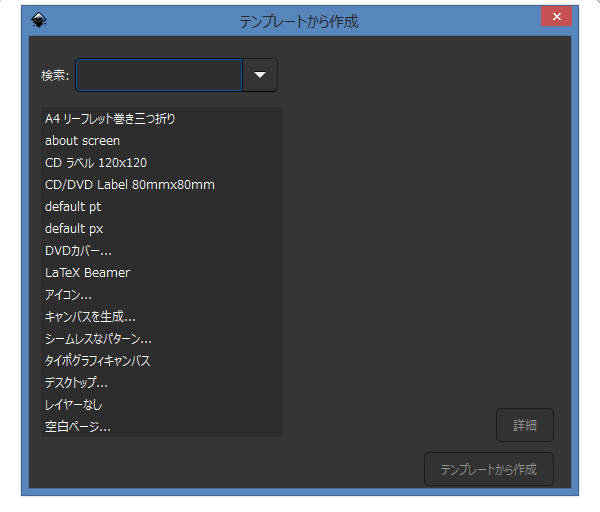Select the default px template
600x512 pixels.
161,229
